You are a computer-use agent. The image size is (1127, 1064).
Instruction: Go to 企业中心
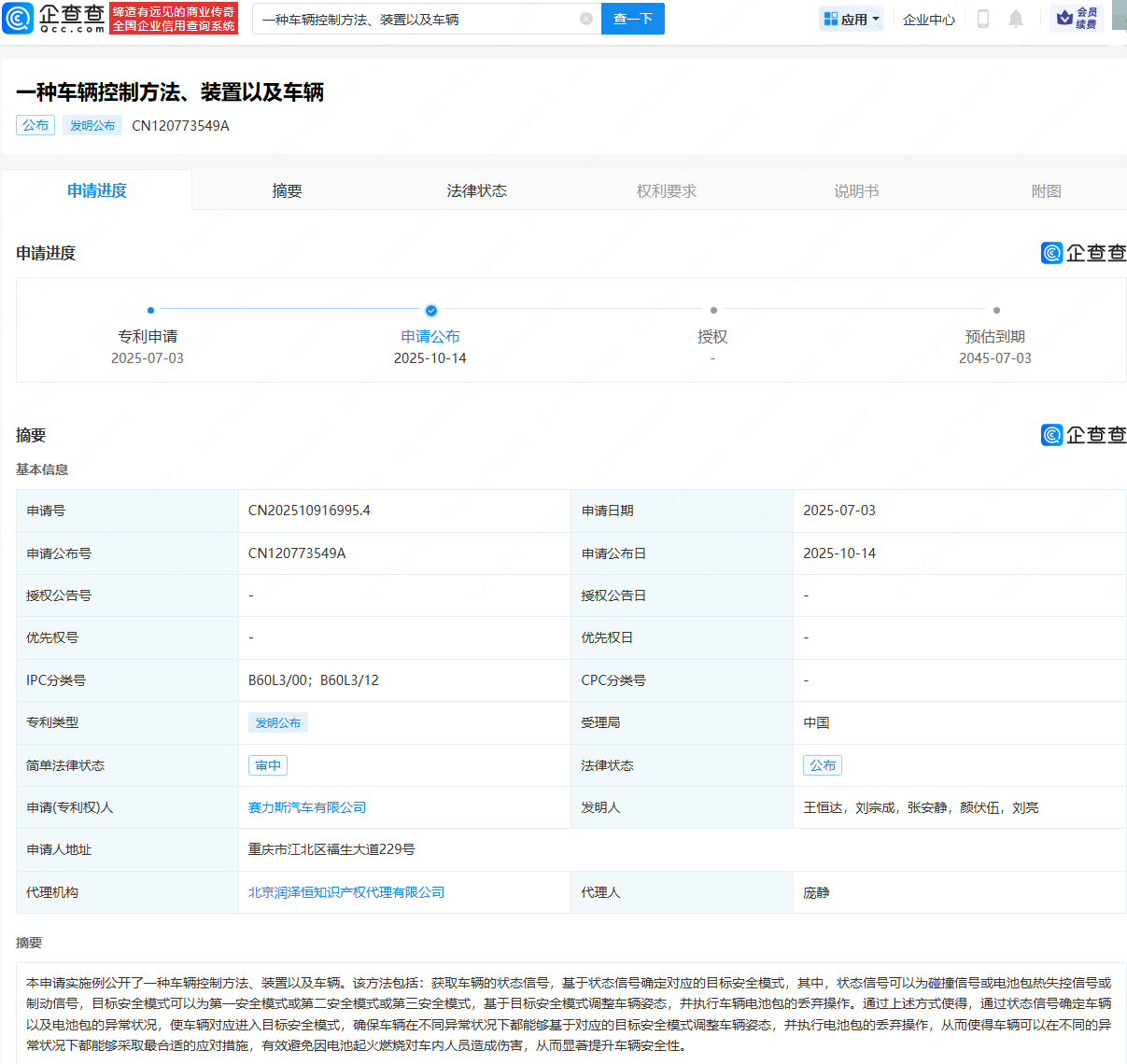[x=928, y=19]
